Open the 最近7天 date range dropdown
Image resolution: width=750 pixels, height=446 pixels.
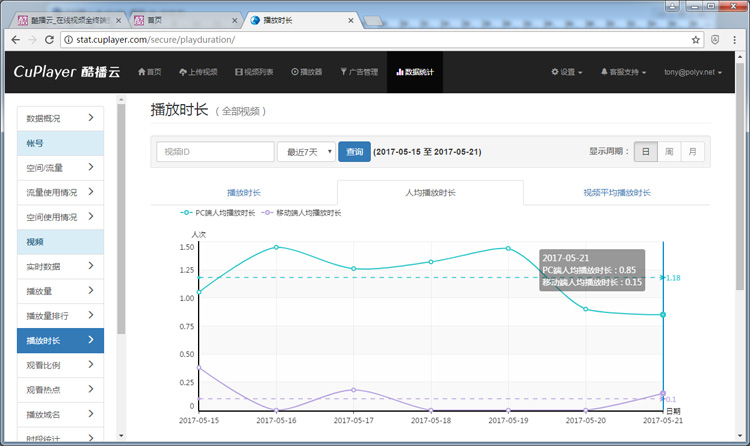[305, 152]
